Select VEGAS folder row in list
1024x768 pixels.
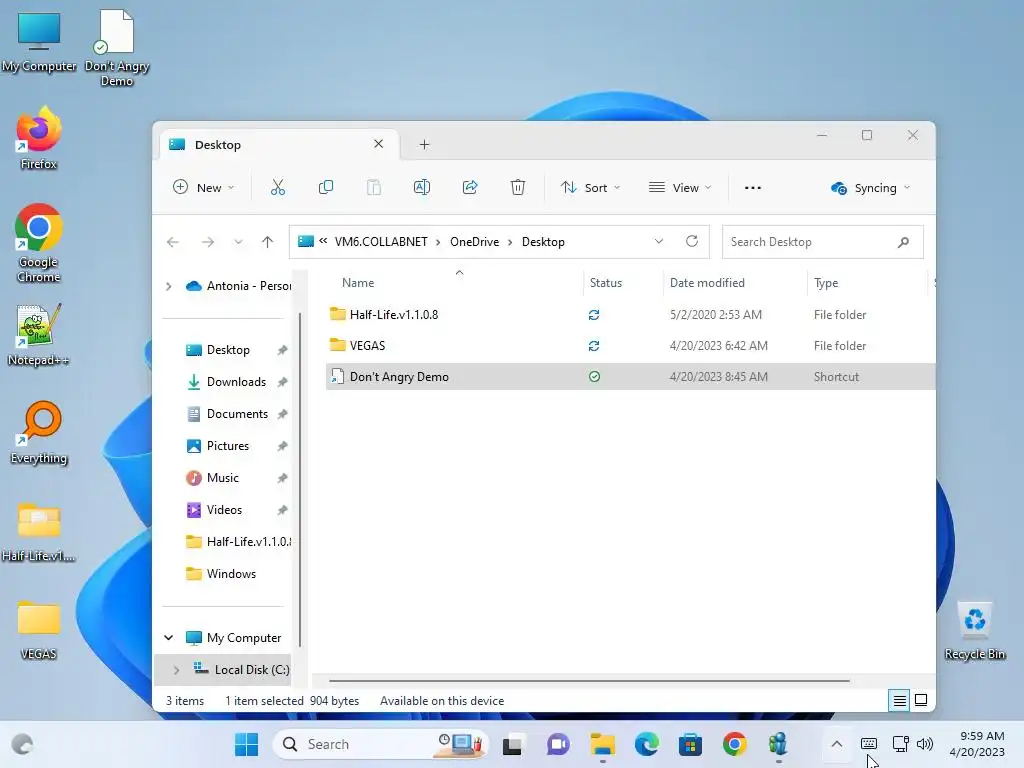630,345
